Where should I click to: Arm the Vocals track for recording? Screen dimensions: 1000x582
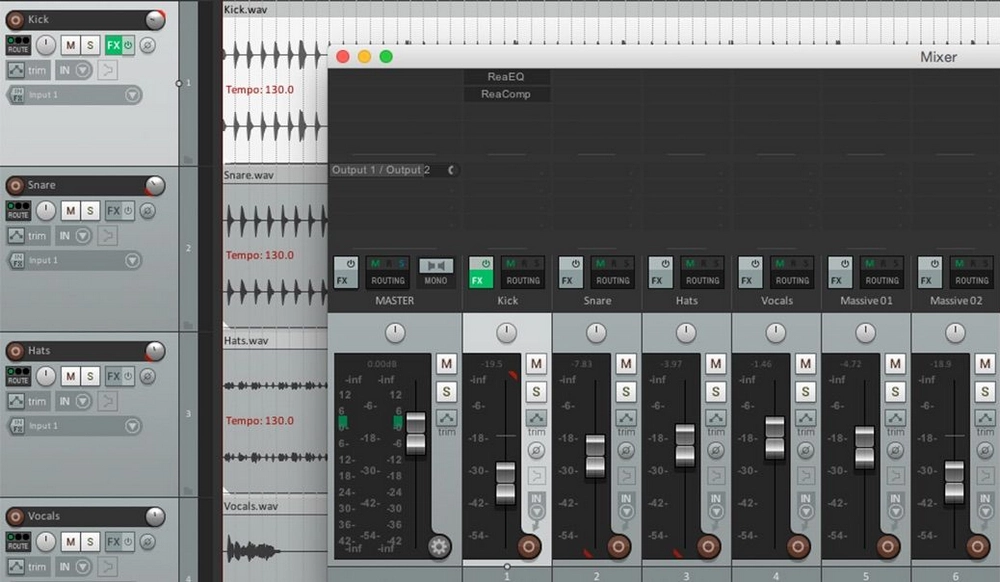tap(15, 516)
